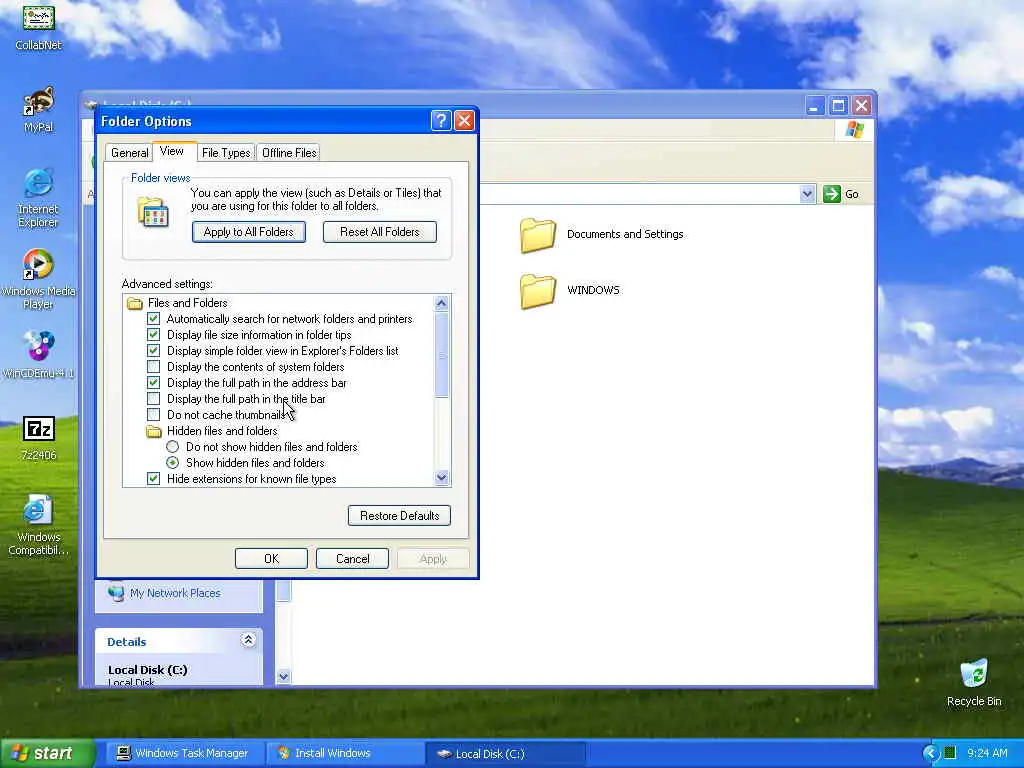This screenshot has width=1024, height=768.
Task: Switch to Install Windows taskbar button
Action: click(344, 753)
